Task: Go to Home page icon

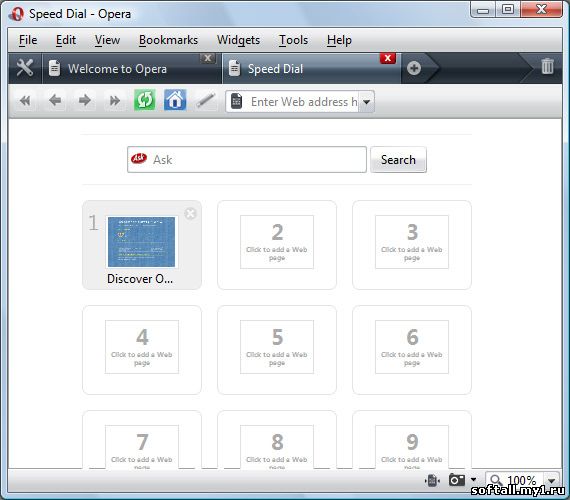Action: click(175, 100)
